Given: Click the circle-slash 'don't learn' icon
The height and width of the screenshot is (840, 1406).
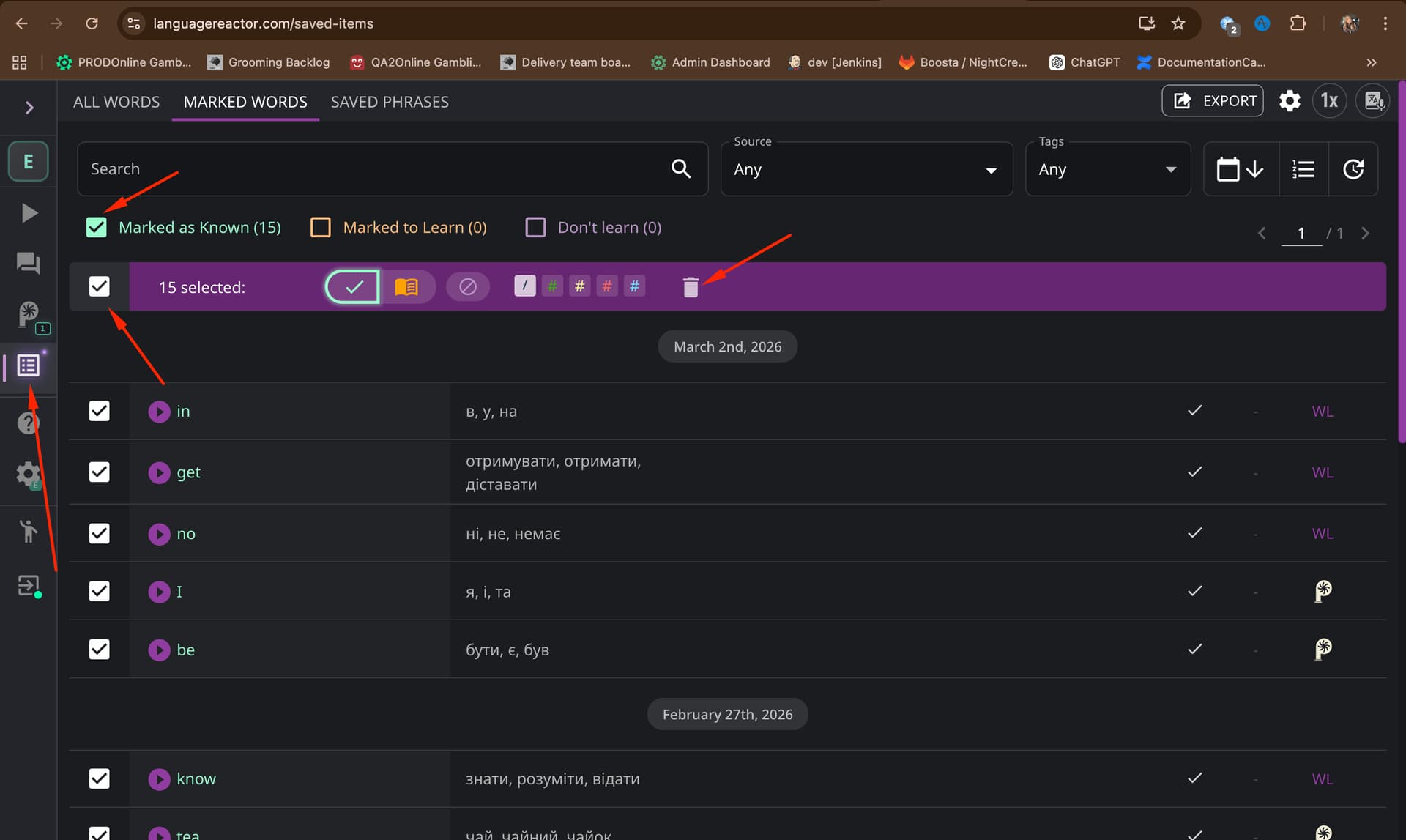Looking at the screenshot, I should 467,286.
